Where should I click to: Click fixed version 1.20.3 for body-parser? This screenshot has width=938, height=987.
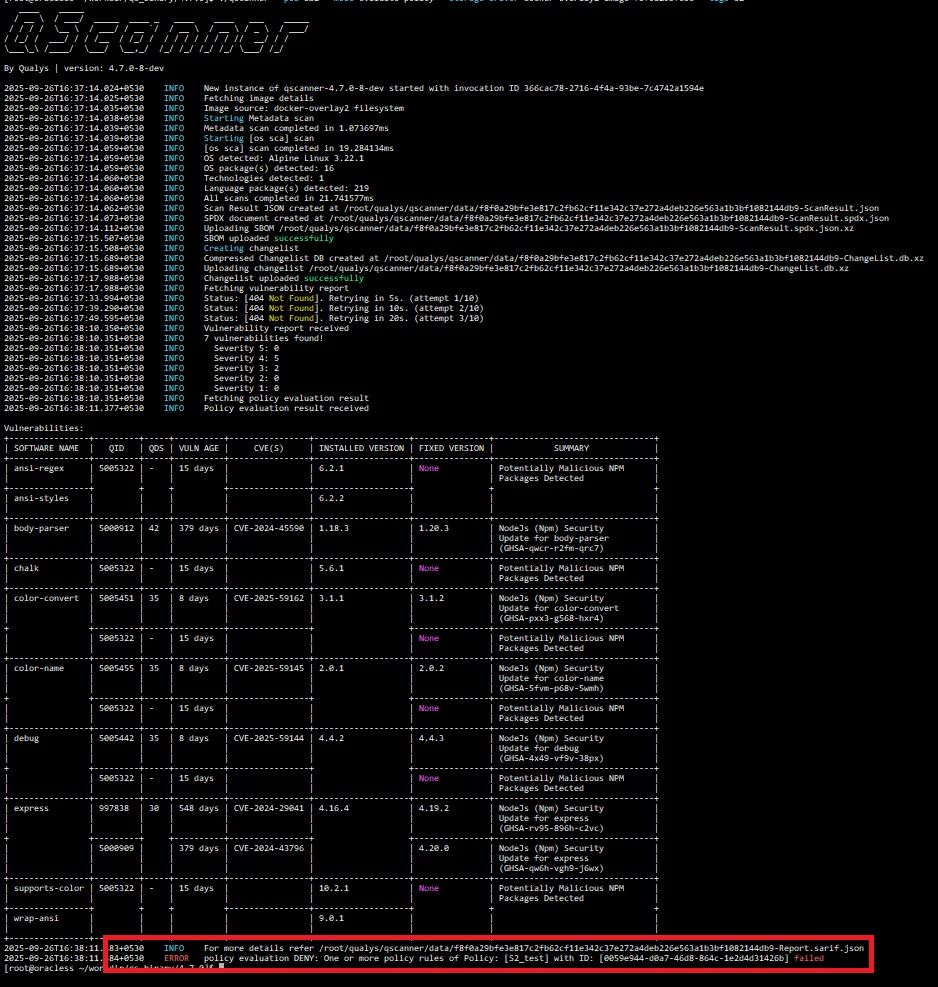[434, 528]
